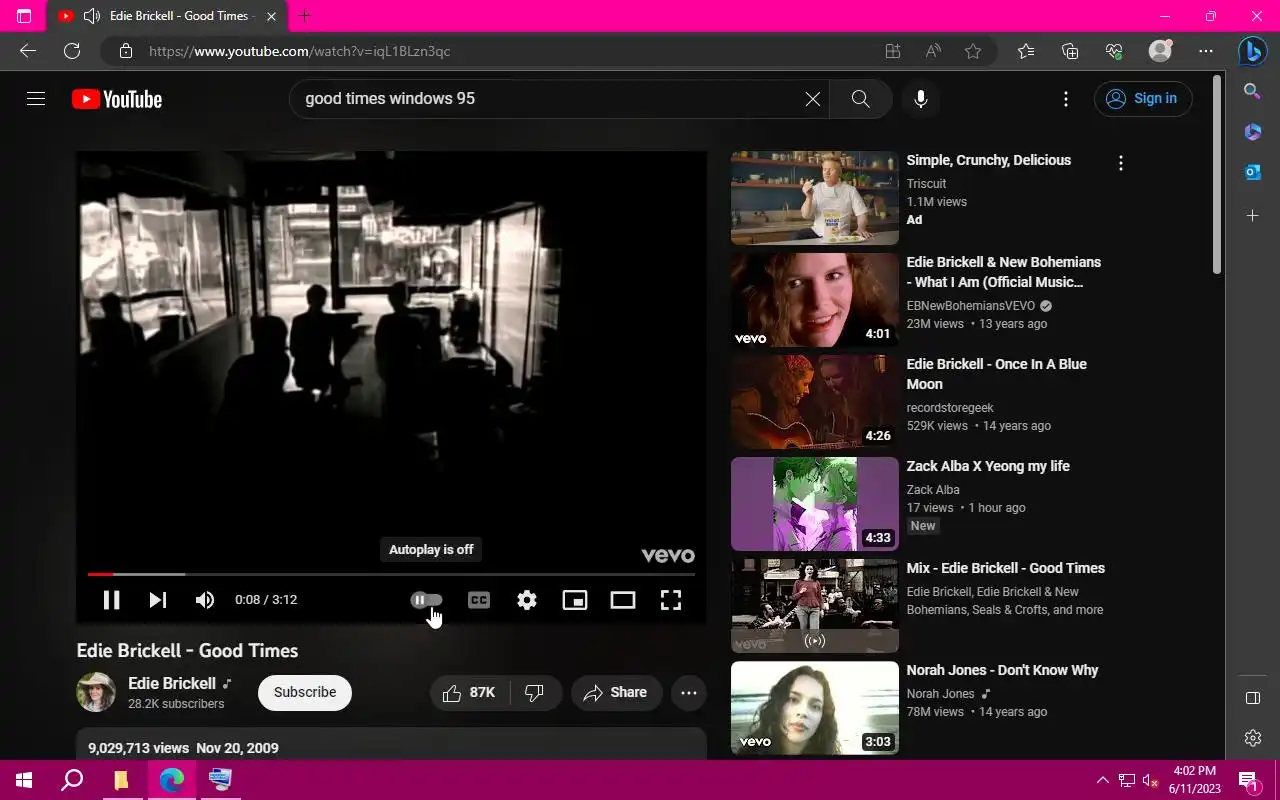1280x800 pixels.
Task: Go to YouTube home via logo
Action: [117, 99]
